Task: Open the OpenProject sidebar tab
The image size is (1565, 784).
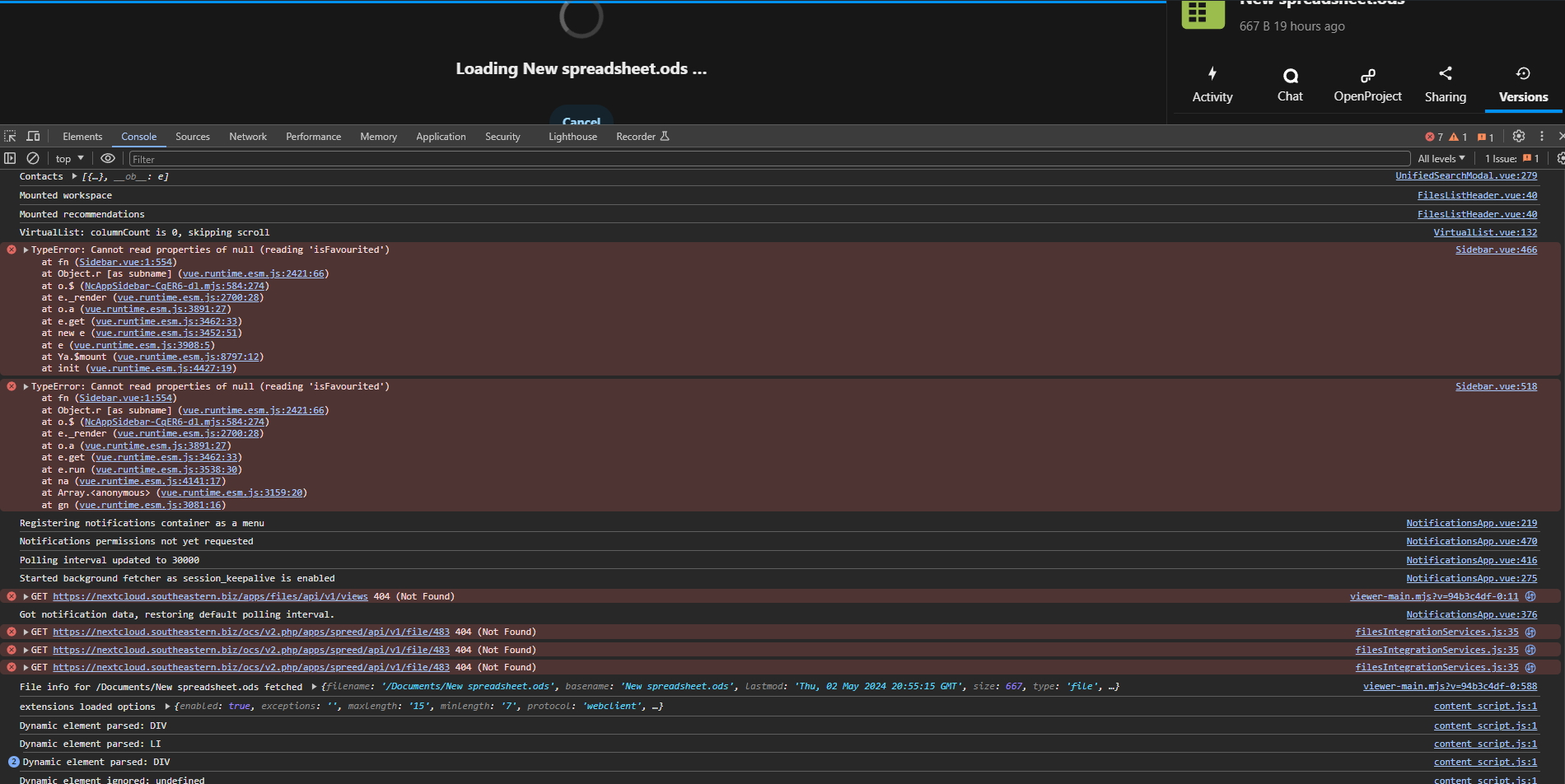Action: point(1367,85)
